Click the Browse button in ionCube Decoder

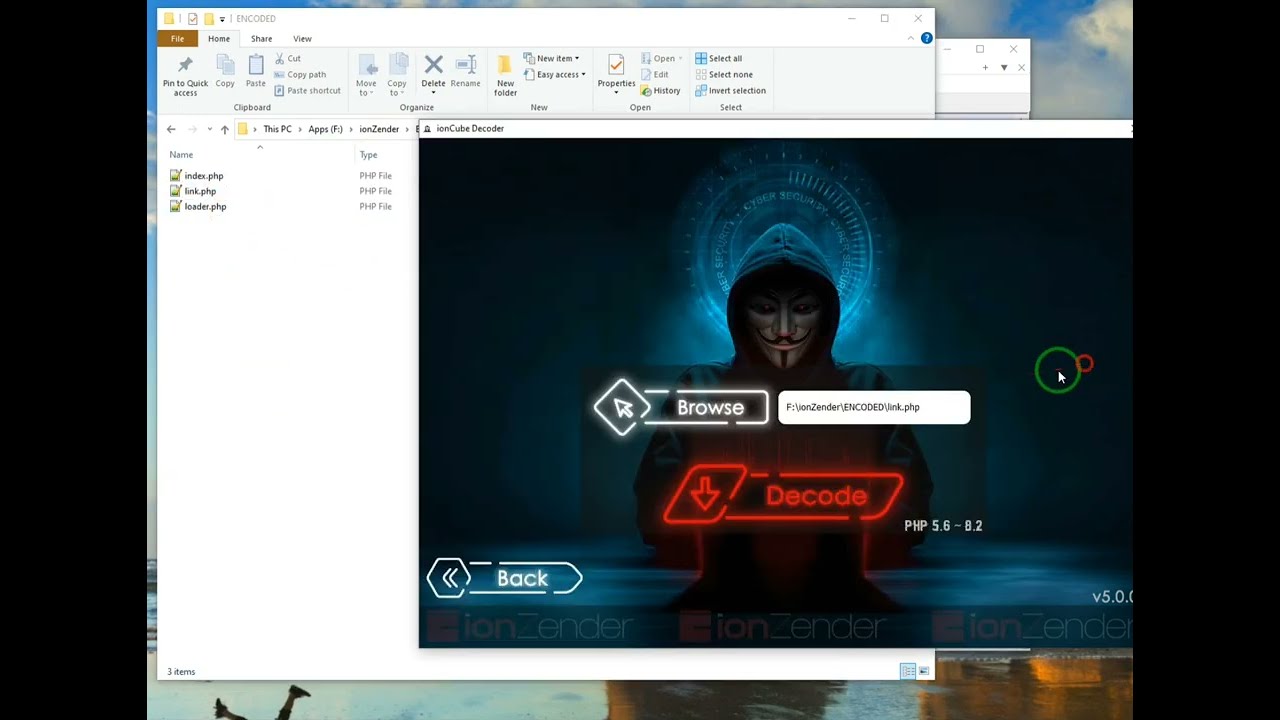coord(682,407)
